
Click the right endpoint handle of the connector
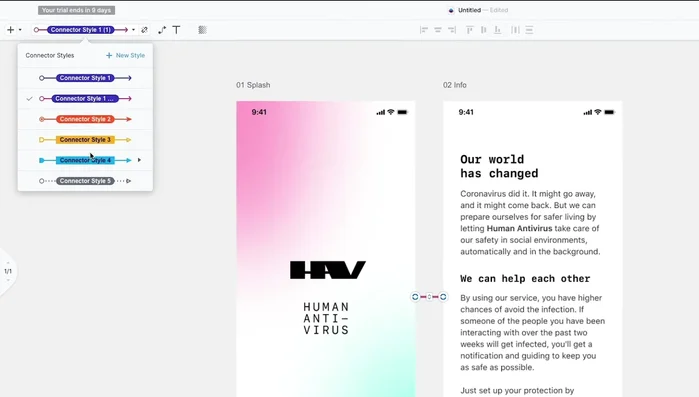443,297
